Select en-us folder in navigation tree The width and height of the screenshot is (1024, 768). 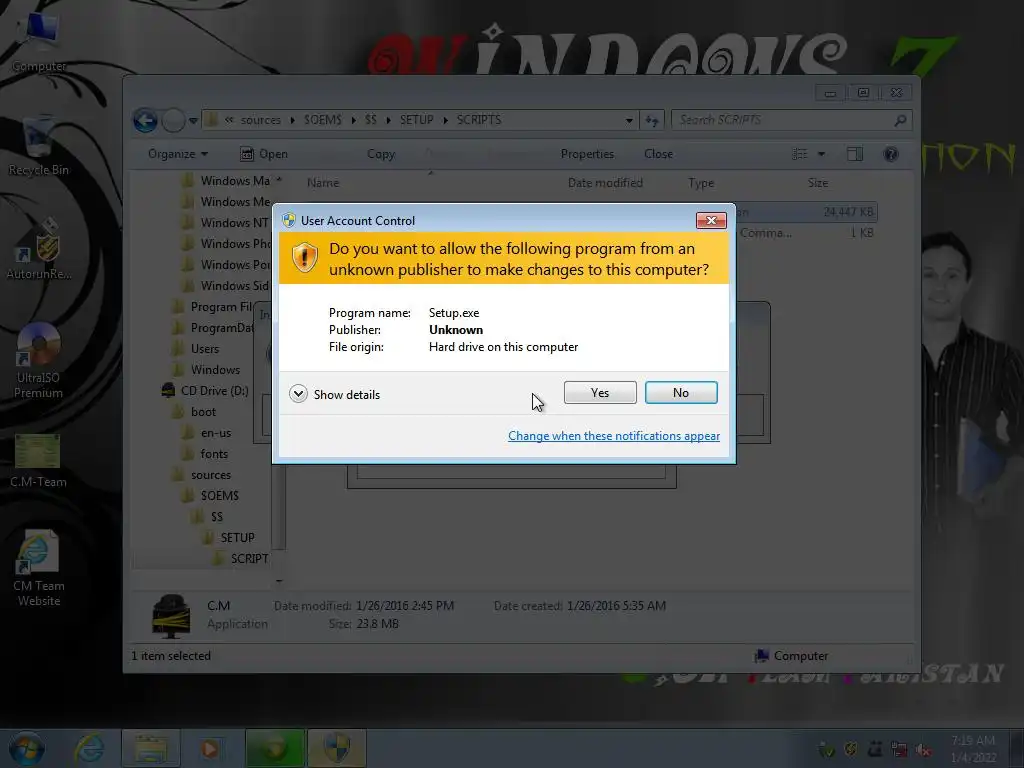(206, 433)
